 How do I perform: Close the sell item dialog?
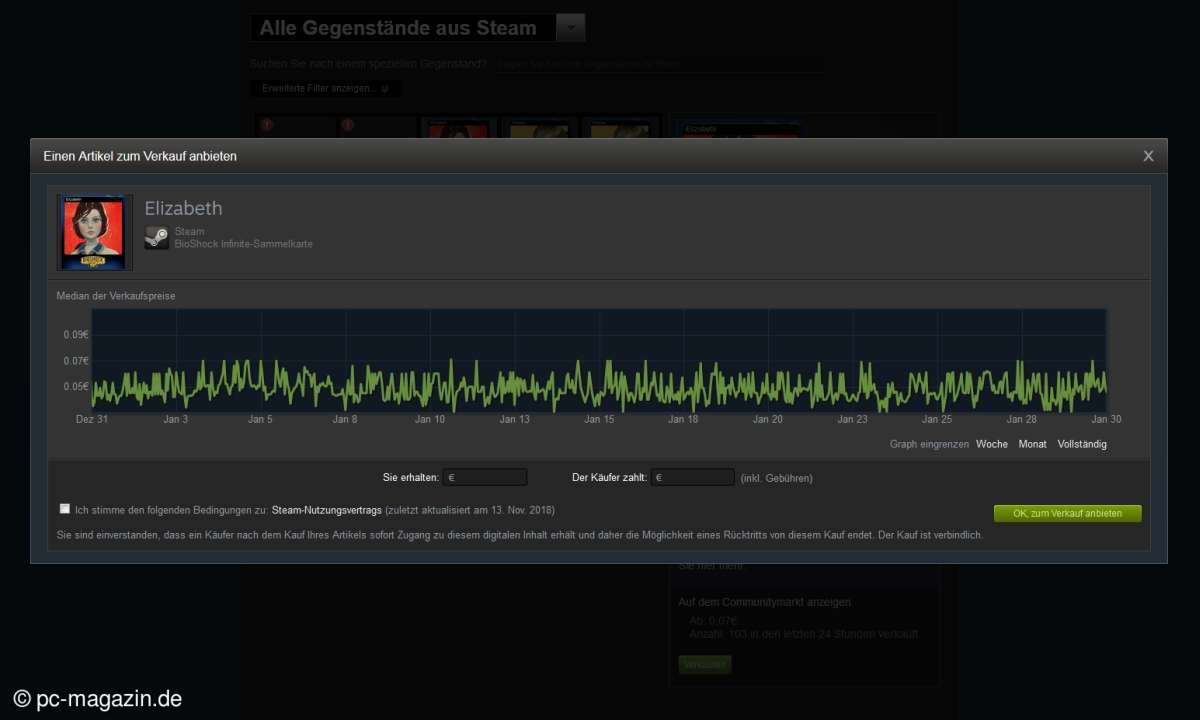click(x=1148, y=156)
